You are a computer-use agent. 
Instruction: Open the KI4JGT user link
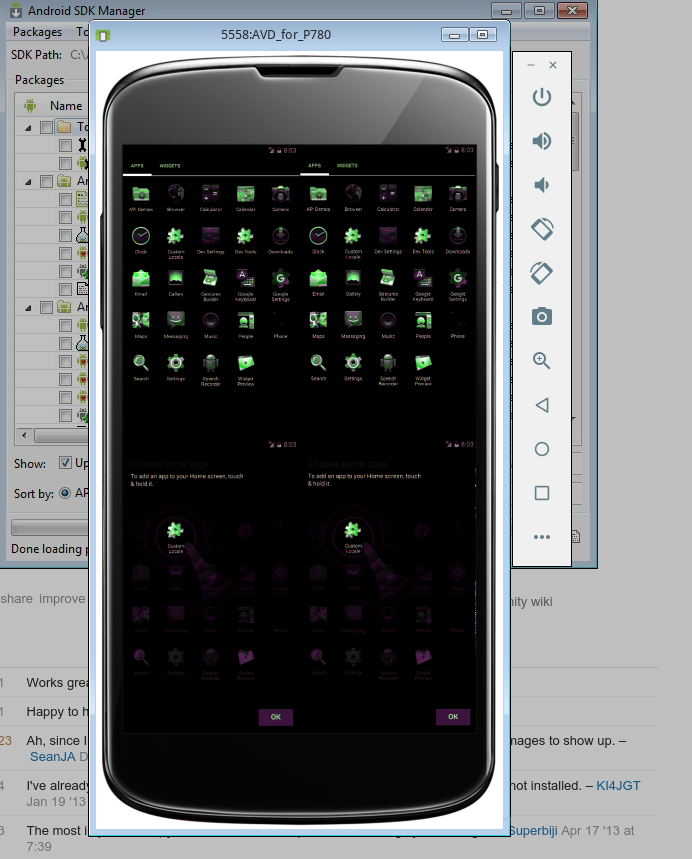click(618, 786)
